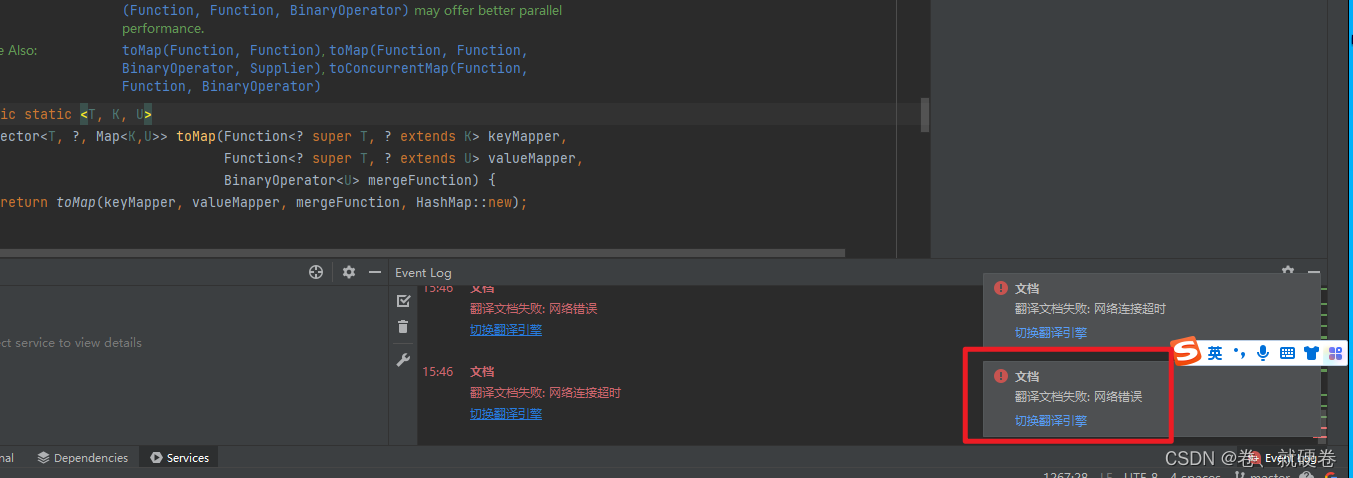Click 文档 title in 网络错误 notification
This screenshot has height=478, width=1353.
click(x=1027, y=376)
